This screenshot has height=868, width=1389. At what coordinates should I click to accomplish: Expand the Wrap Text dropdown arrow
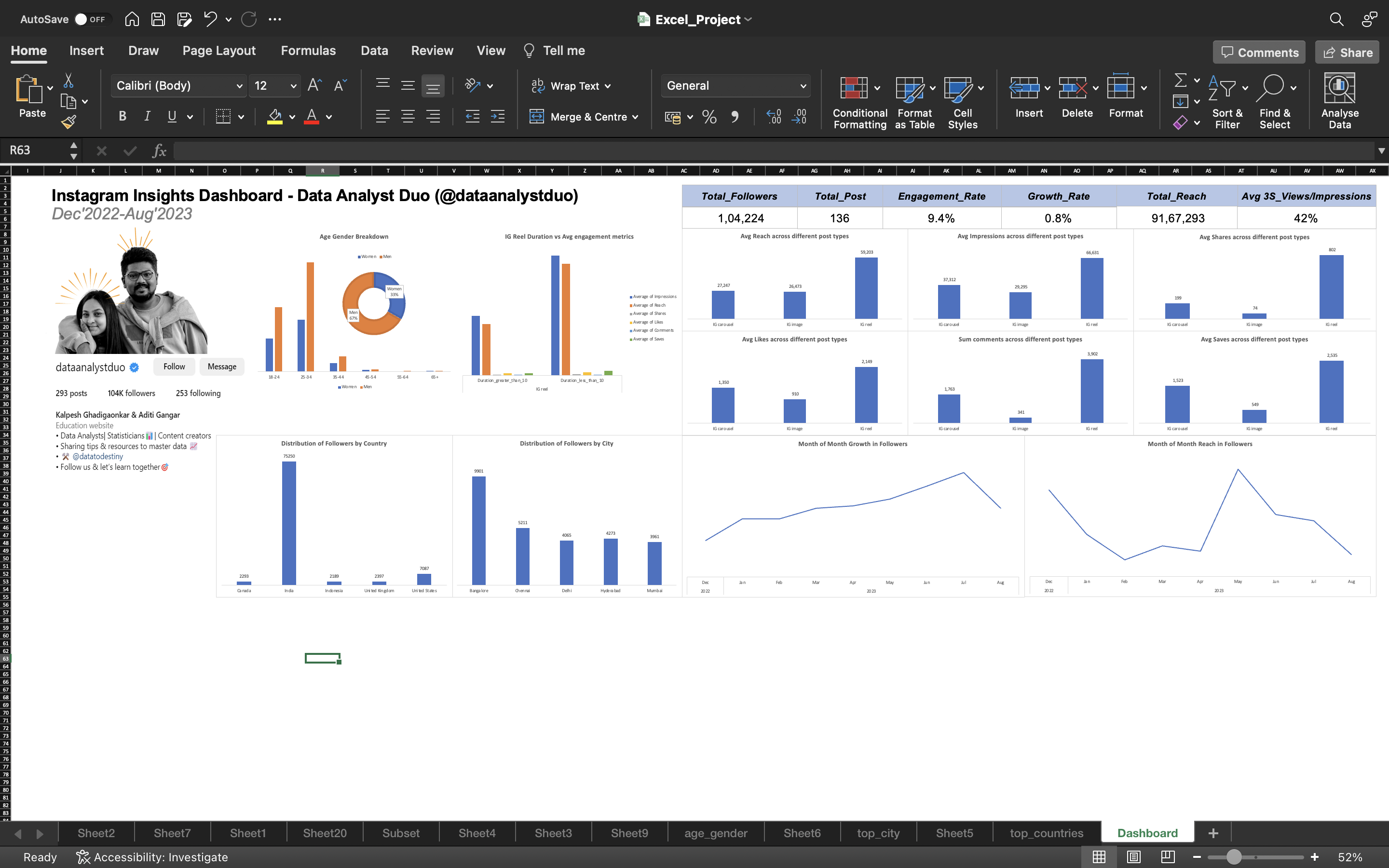tap(608, 86)
